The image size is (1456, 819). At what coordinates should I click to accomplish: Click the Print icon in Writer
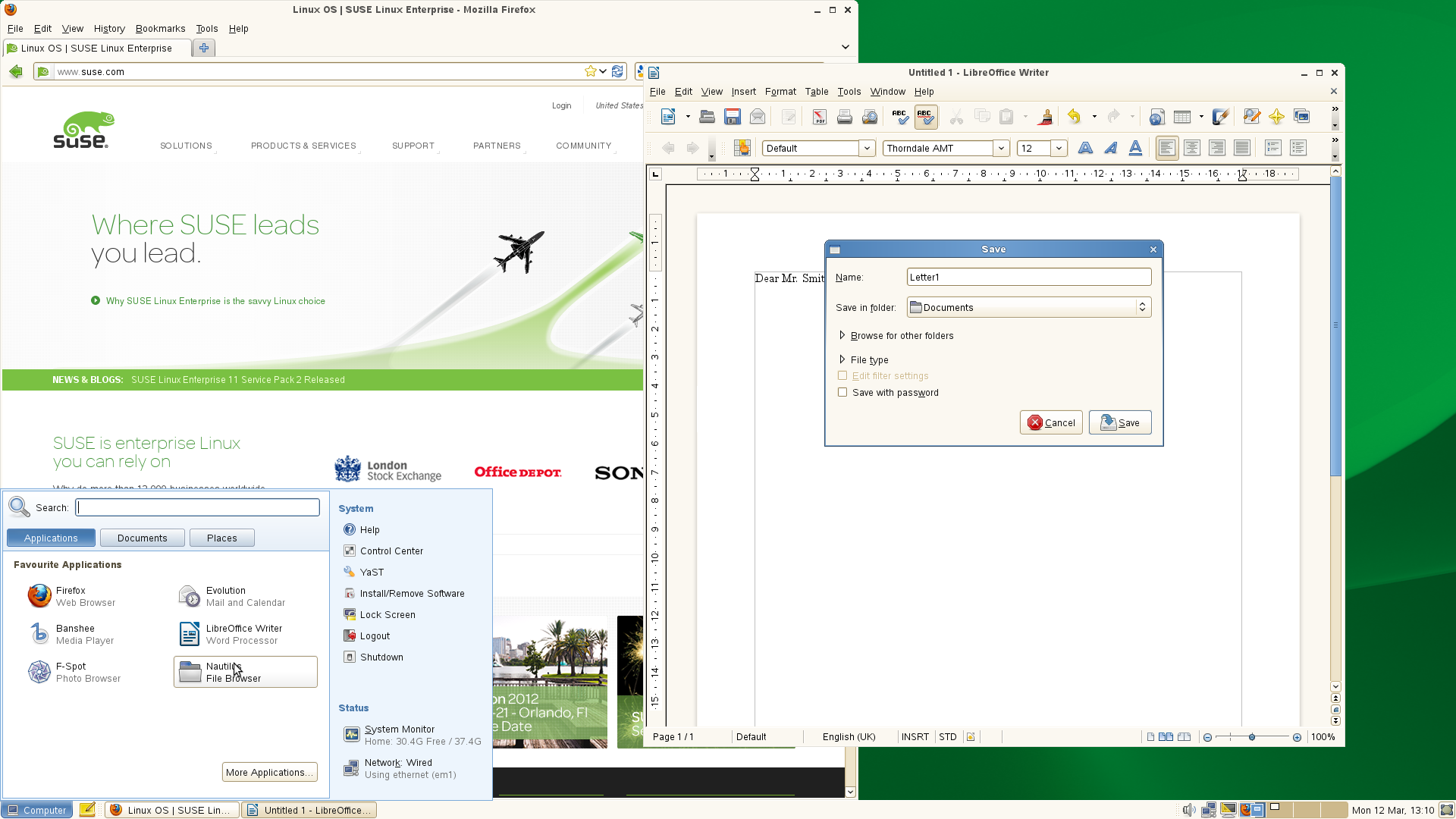point(844,117)
